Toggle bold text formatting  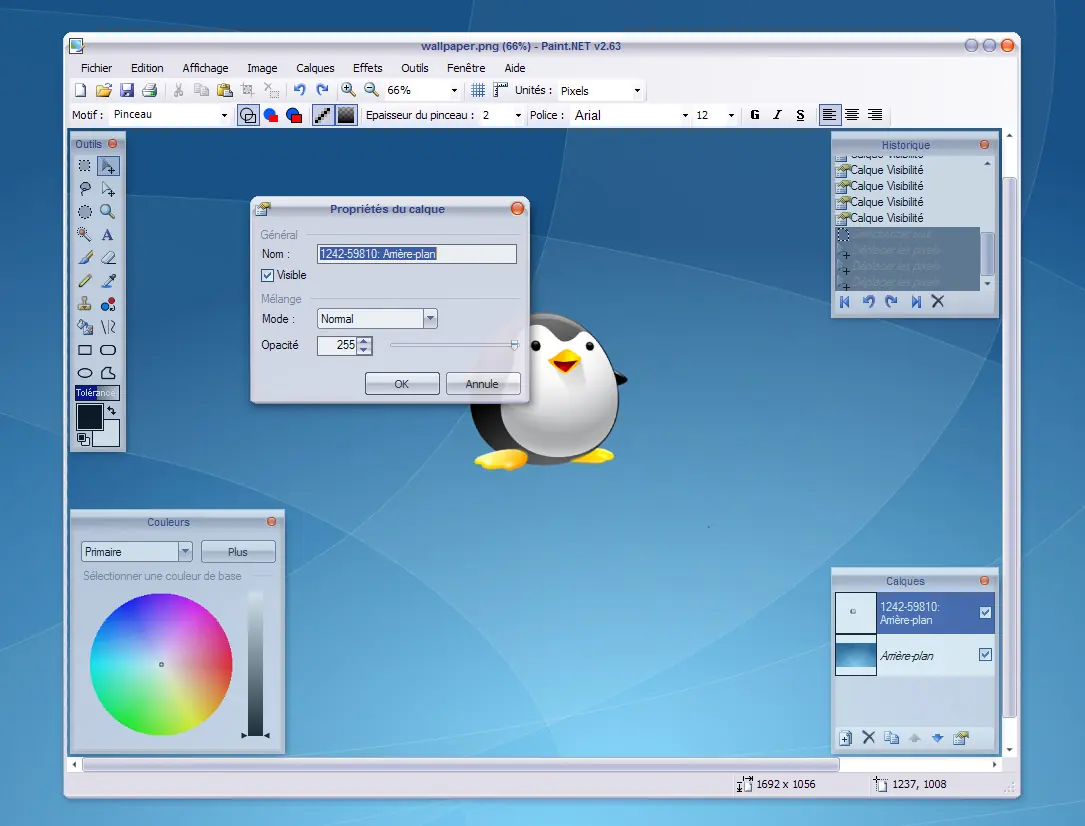click(755, 115)
